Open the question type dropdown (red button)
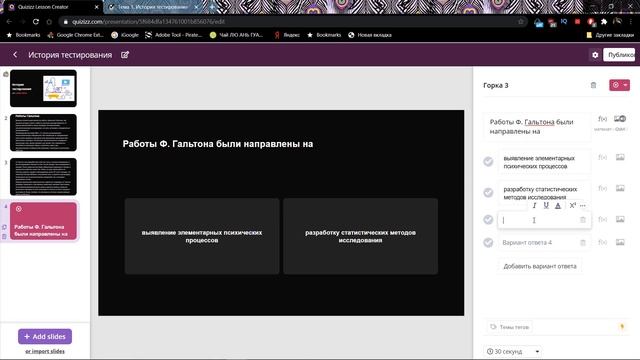640x360 pixels. pos(619,85)
